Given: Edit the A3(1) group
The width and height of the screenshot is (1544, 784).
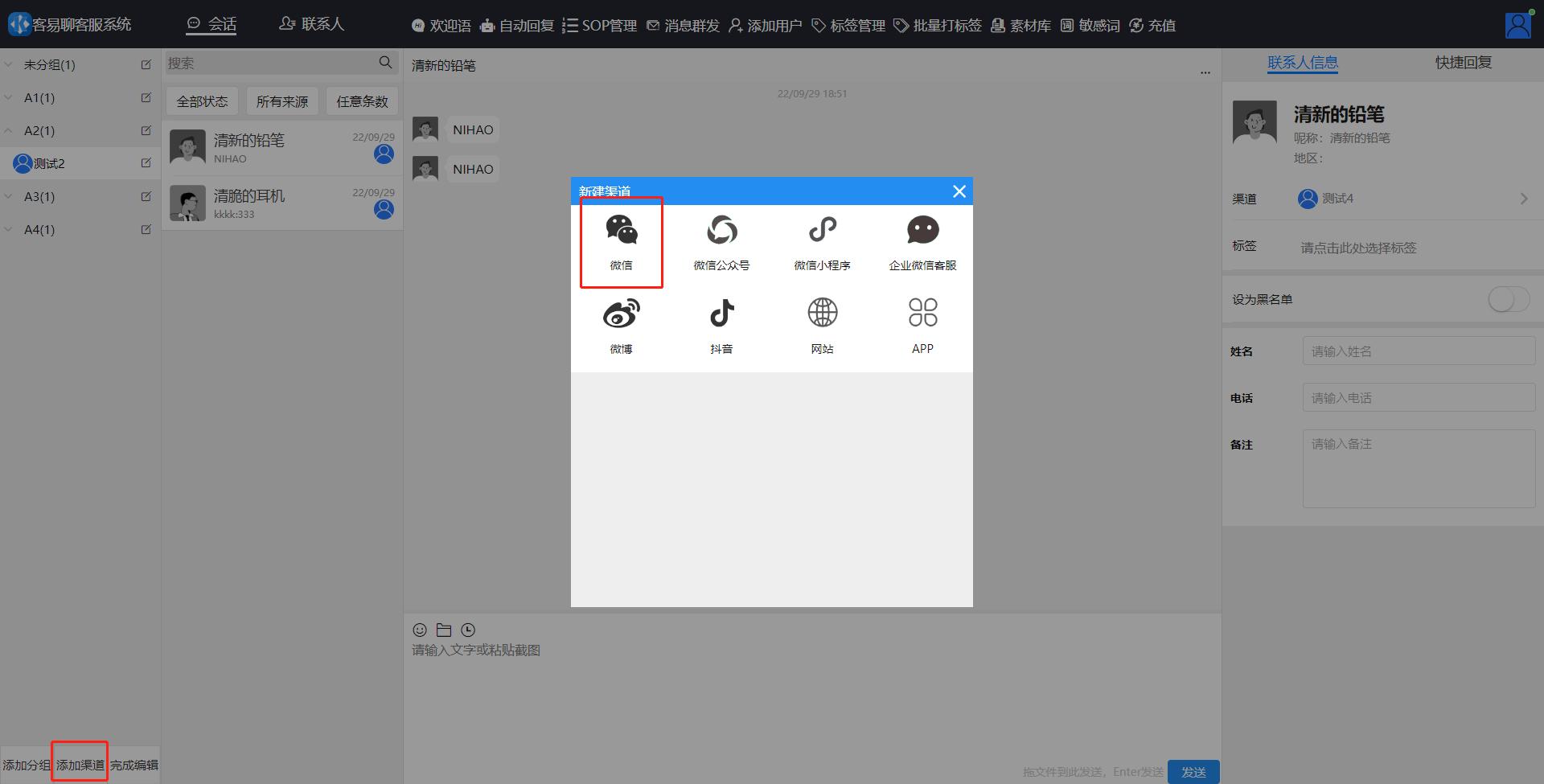Looking at the screenshot, I should [x=146, y=196].
